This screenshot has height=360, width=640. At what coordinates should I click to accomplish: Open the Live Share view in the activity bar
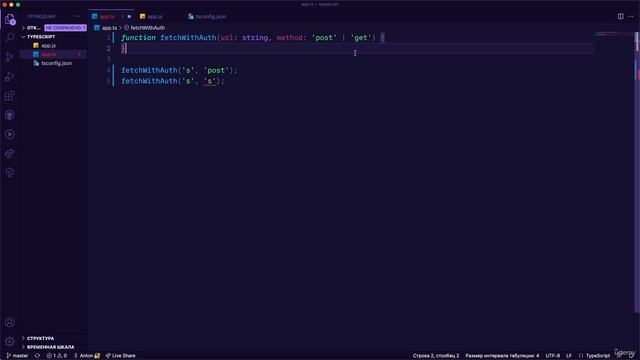10,153
